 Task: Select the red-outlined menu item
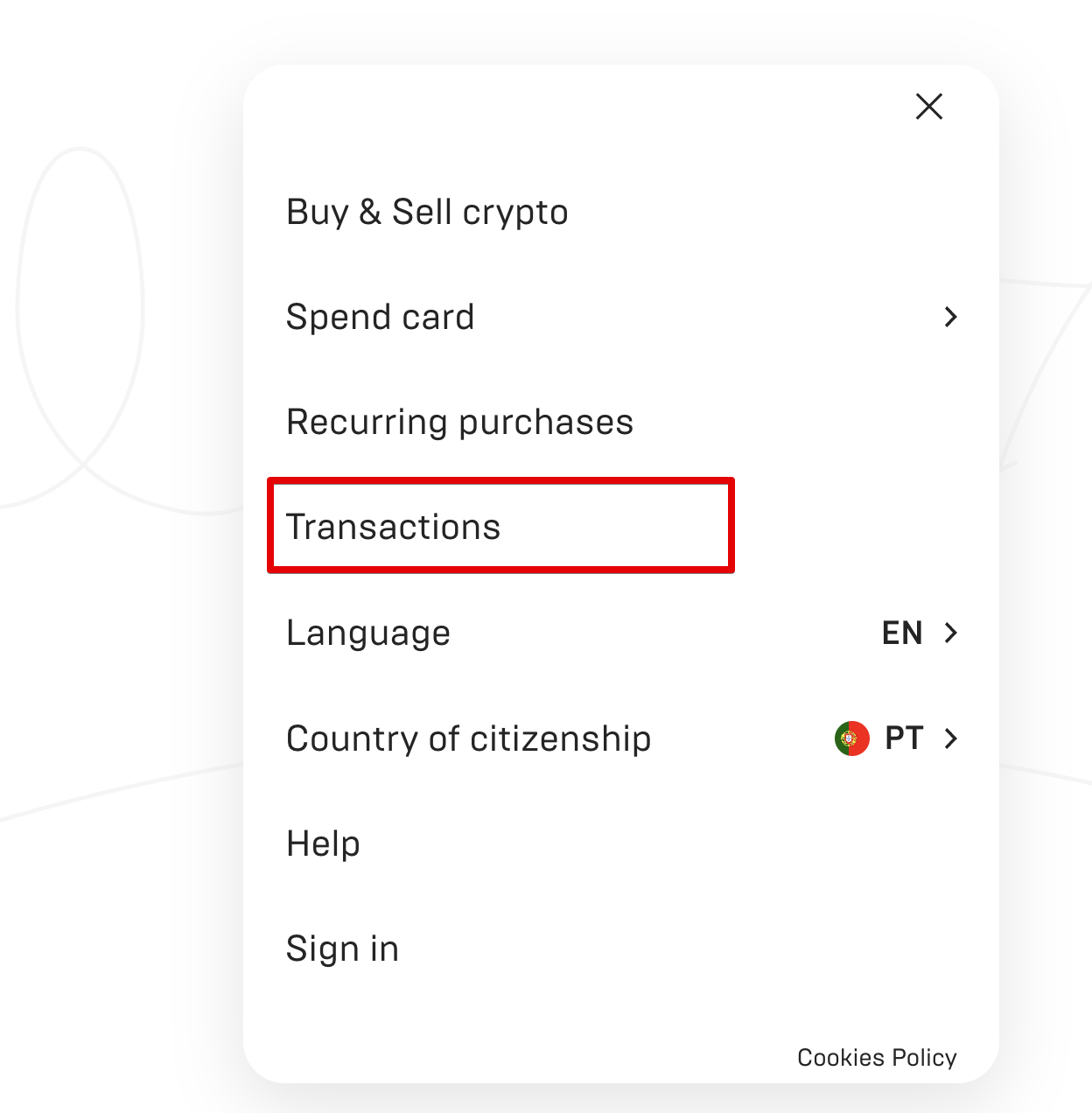(500, 526)
